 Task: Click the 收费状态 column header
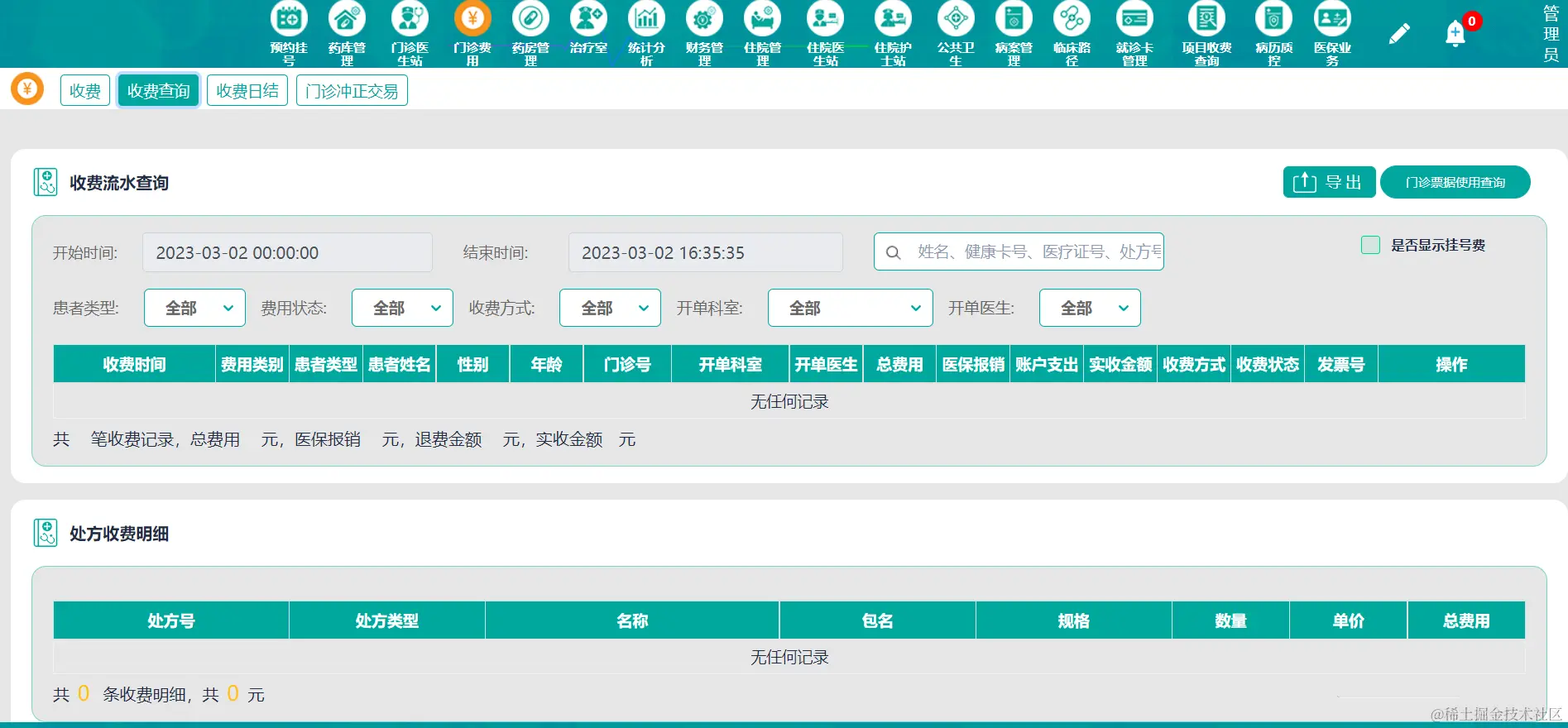pos(1268,364)
